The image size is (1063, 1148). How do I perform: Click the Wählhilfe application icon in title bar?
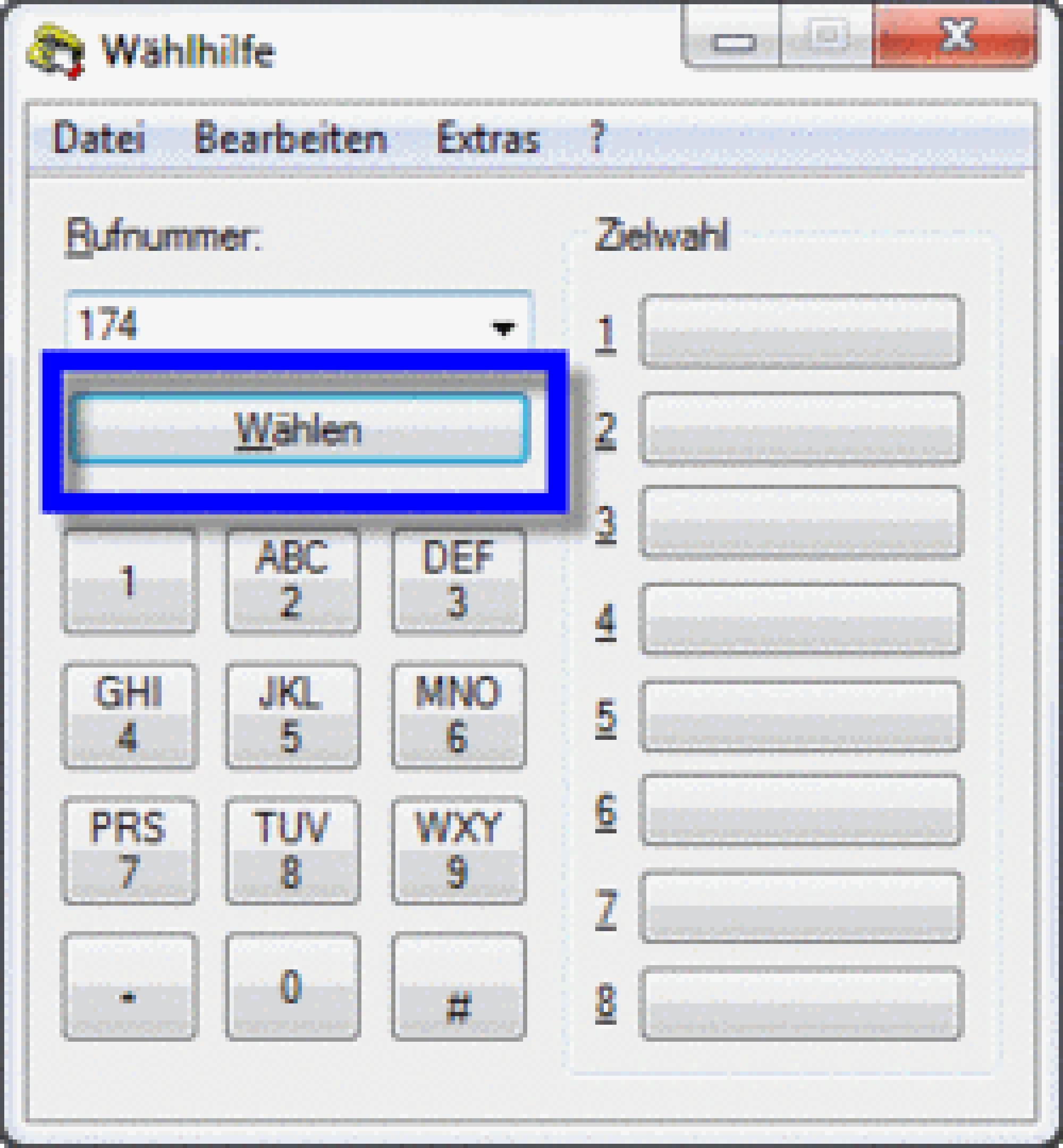click(56, 50)
